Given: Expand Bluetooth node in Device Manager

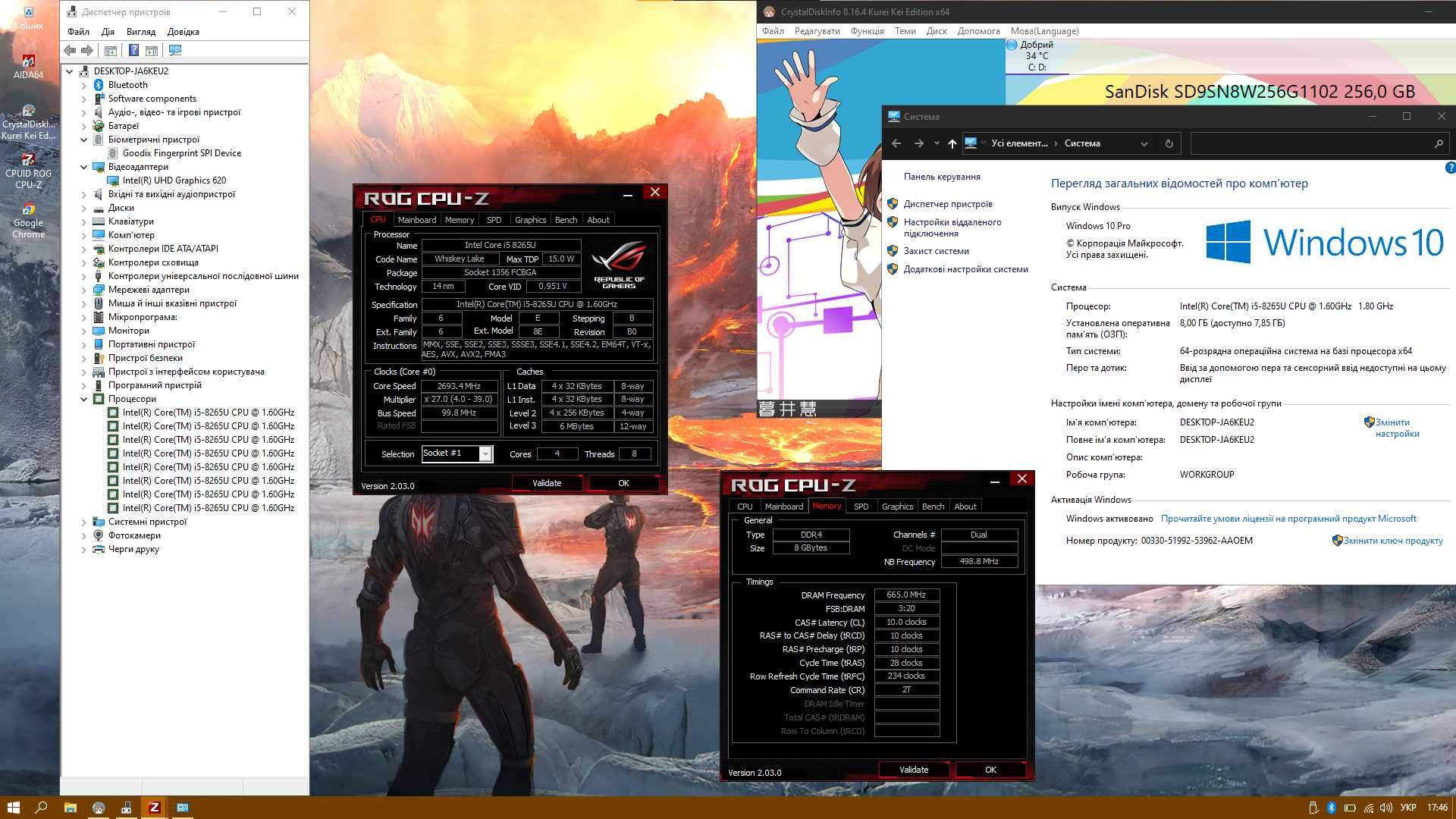Looking at the screenshot, I should pos(83,85).
